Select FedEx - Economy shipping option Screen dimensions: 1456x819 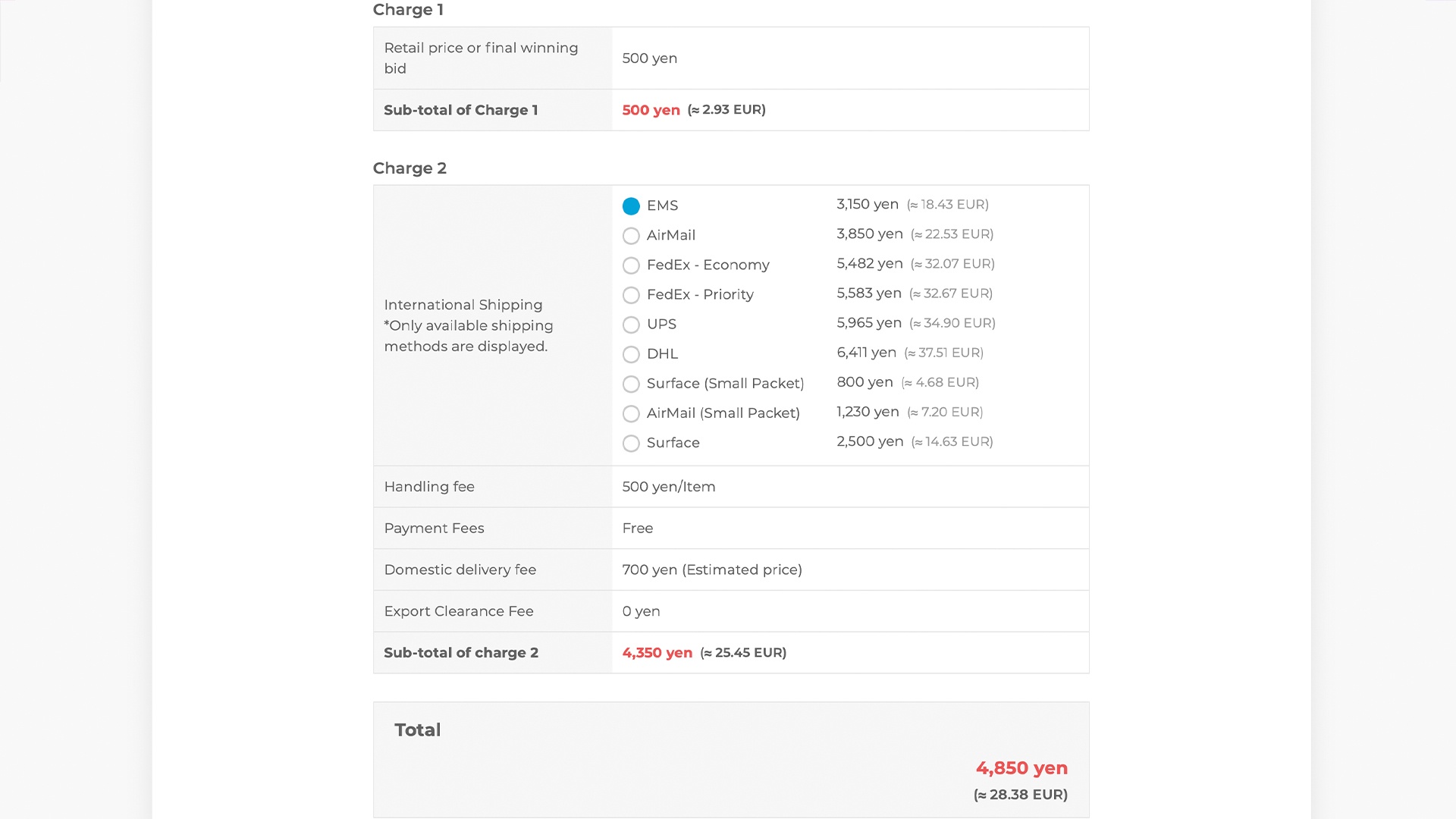pyautogui.click(x=631, y=265)
